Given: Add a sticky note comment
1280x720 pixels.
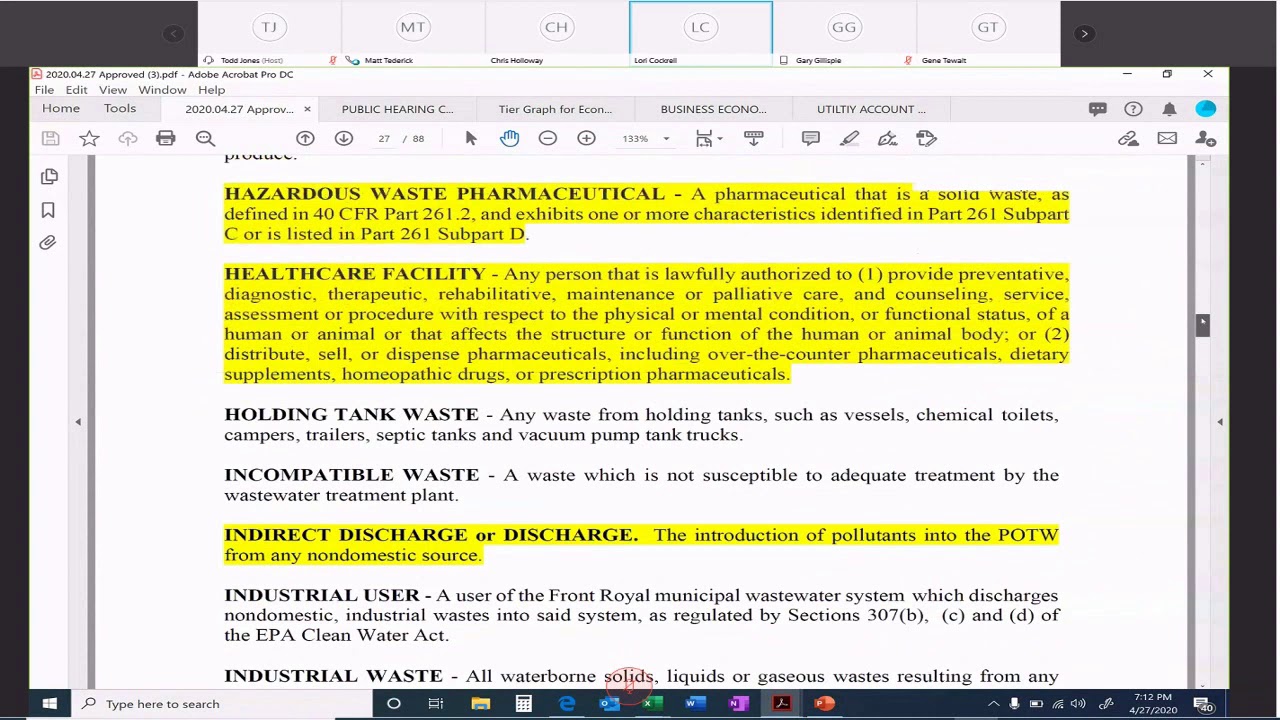Looking at the screenshot, I should tap(811, 139).
